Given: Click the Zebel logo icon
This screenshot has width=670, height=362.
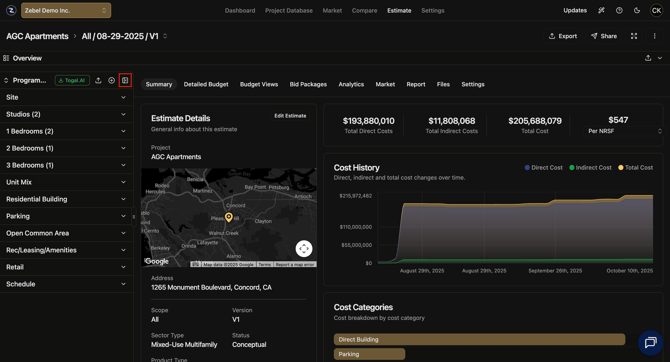Looking at the screenshot, I should pos(11,10).
